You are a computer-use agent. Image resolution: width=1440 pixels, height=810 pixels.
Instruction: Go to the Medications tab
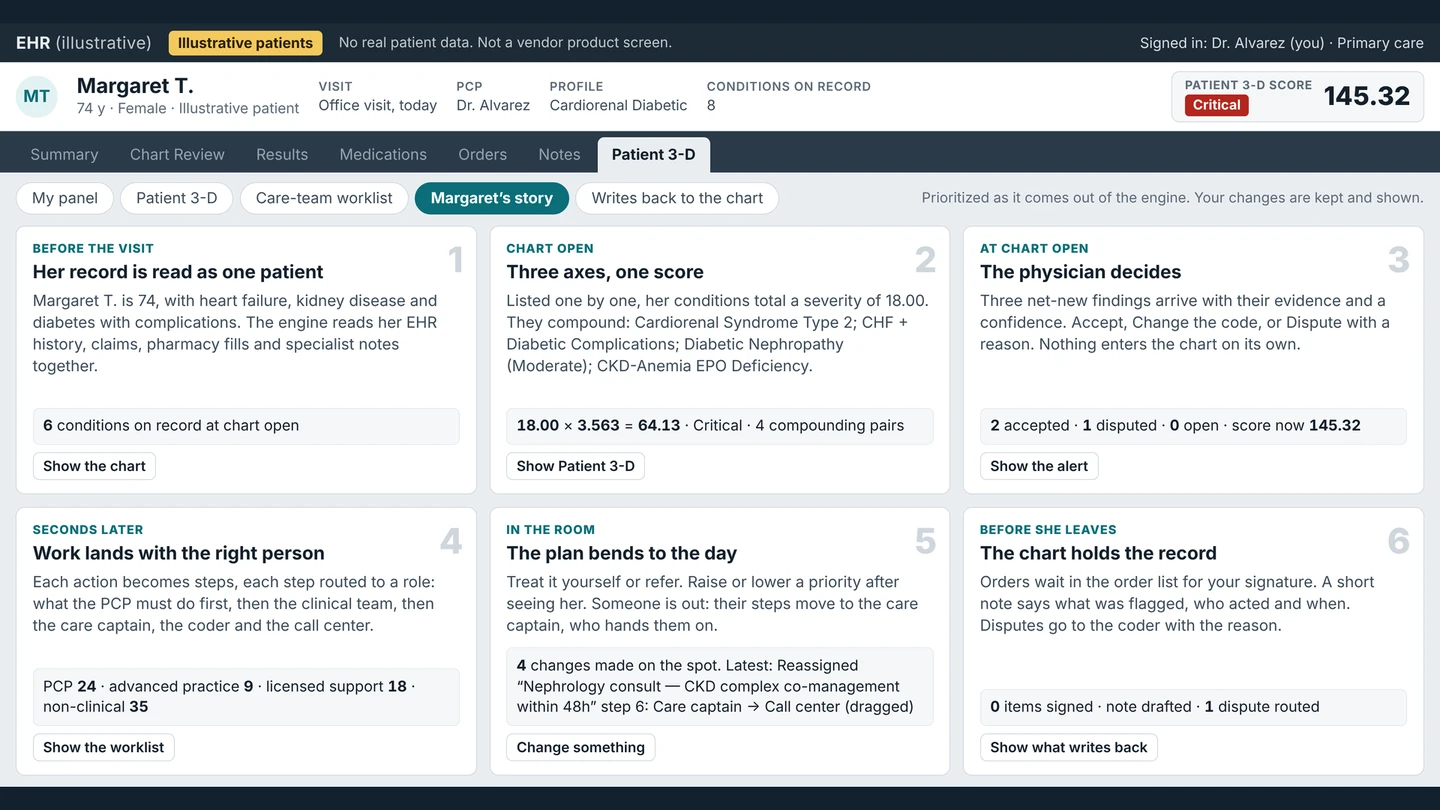[x=383, y=154]
